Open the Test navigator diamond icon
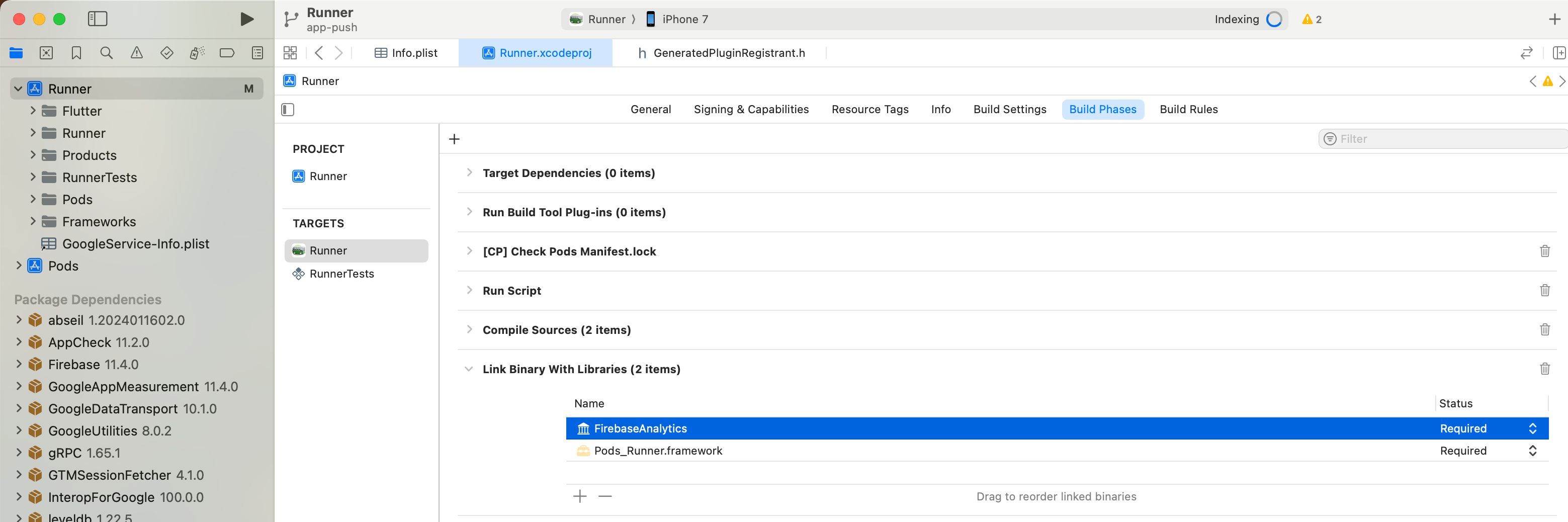The height and width of the screenshot is (522, 1568). tap(167, 53)
